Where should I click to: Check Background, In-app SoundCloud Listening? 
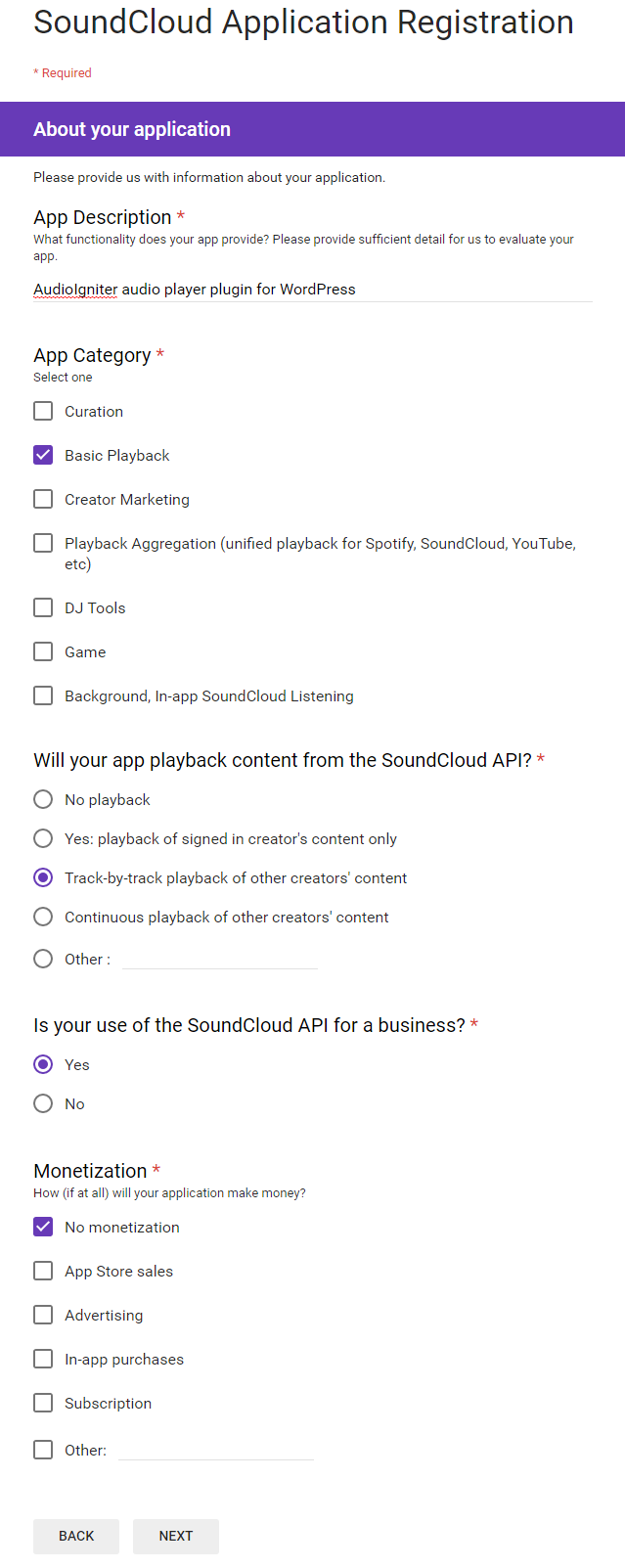click(x=43, y=695)
